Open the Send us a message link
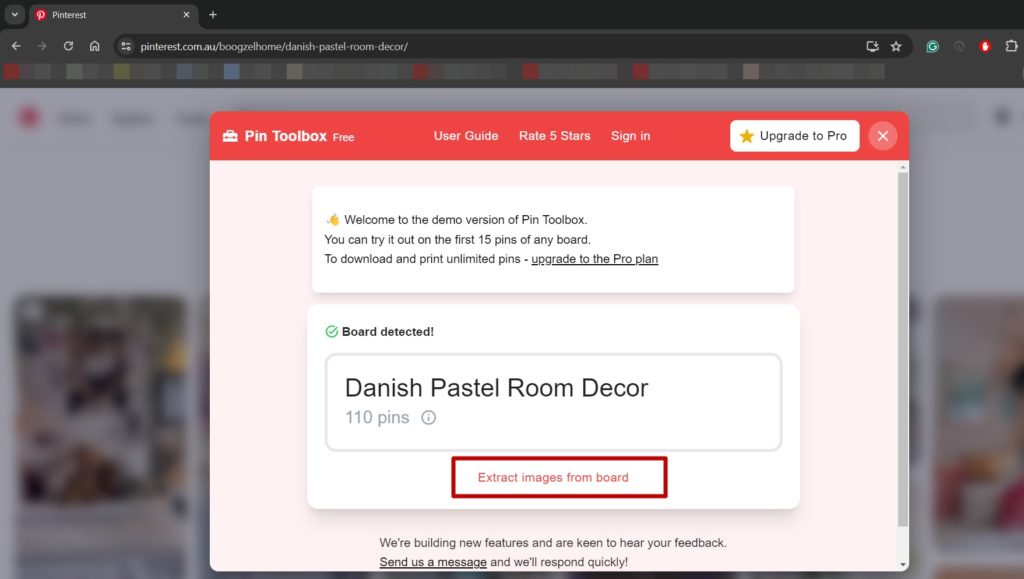The image size is (1024, 579). 433,562
